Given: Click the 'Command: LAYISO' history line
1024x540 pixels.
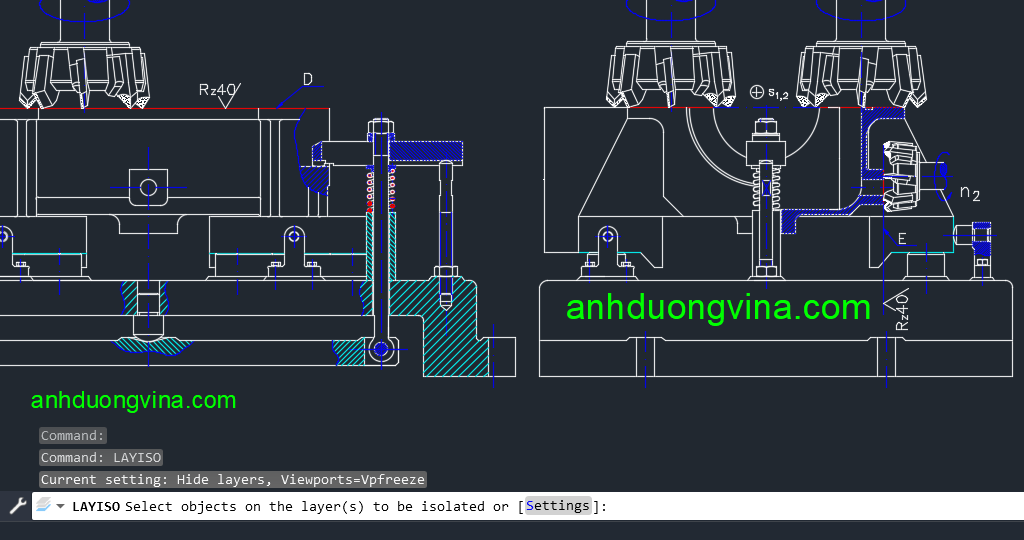Looking at the screenshot, I should click(101, 457).
